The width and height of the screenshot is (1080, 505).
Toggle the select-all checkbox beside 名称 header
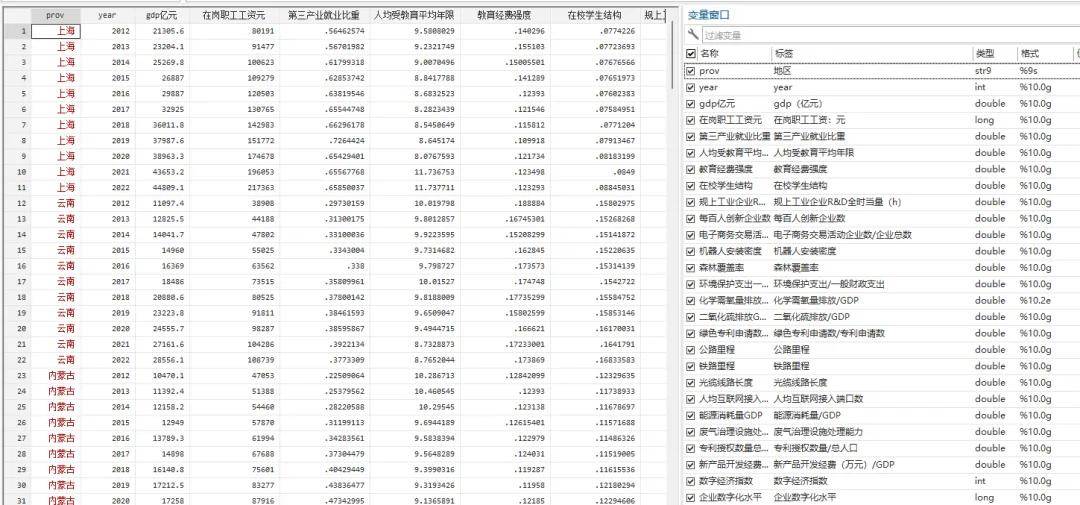pos(691,54)
